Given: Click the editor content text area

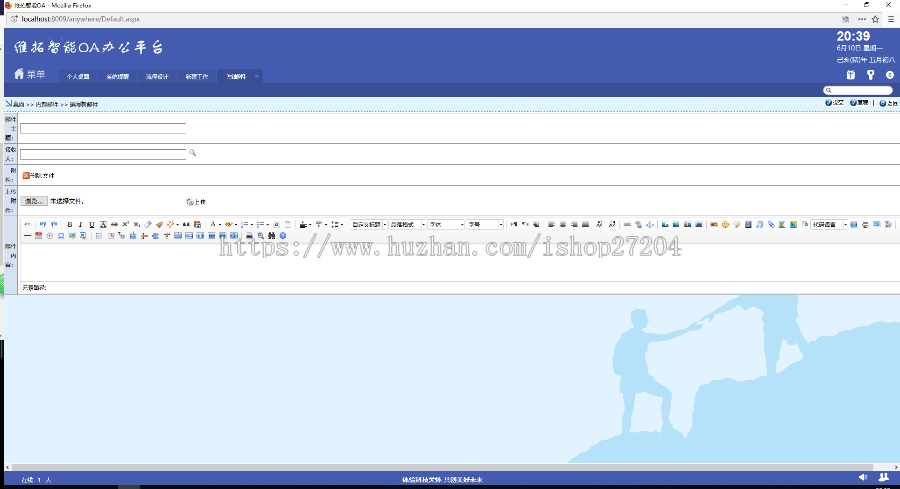Looking at the screenshot, I should click(x=459, y=262).
